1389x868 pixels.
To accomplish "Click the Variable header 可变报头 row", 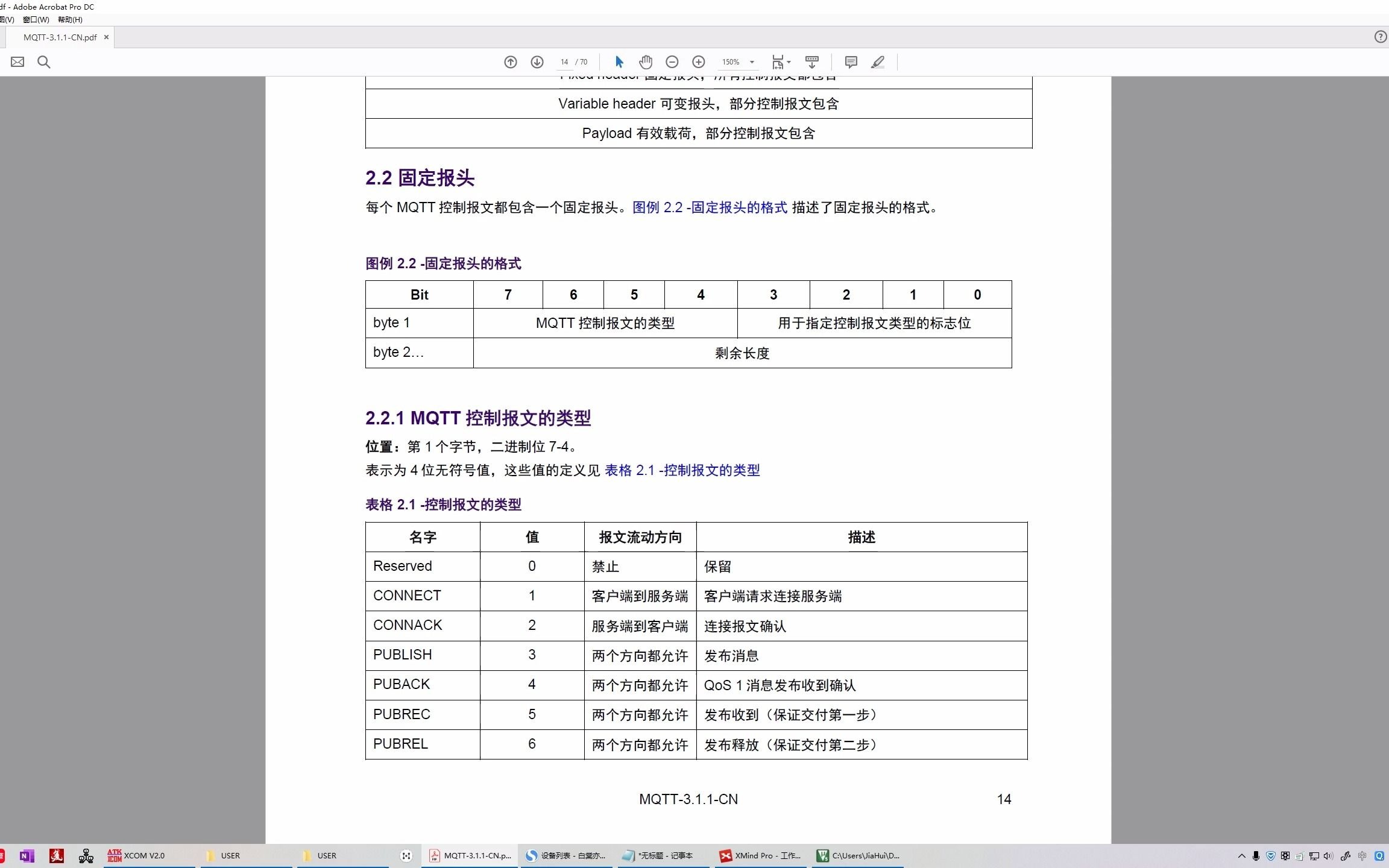I will coord(699,104).
